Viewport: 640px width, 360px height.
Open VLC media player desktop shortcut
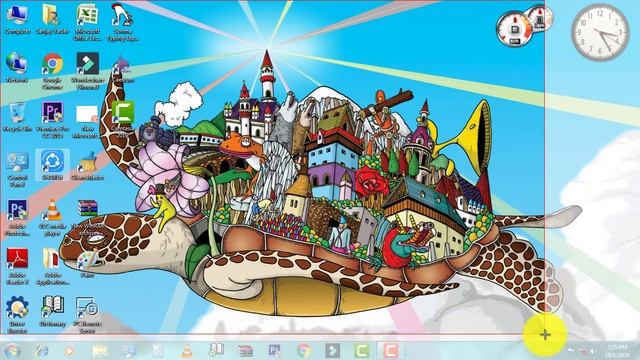coord(52,217)
